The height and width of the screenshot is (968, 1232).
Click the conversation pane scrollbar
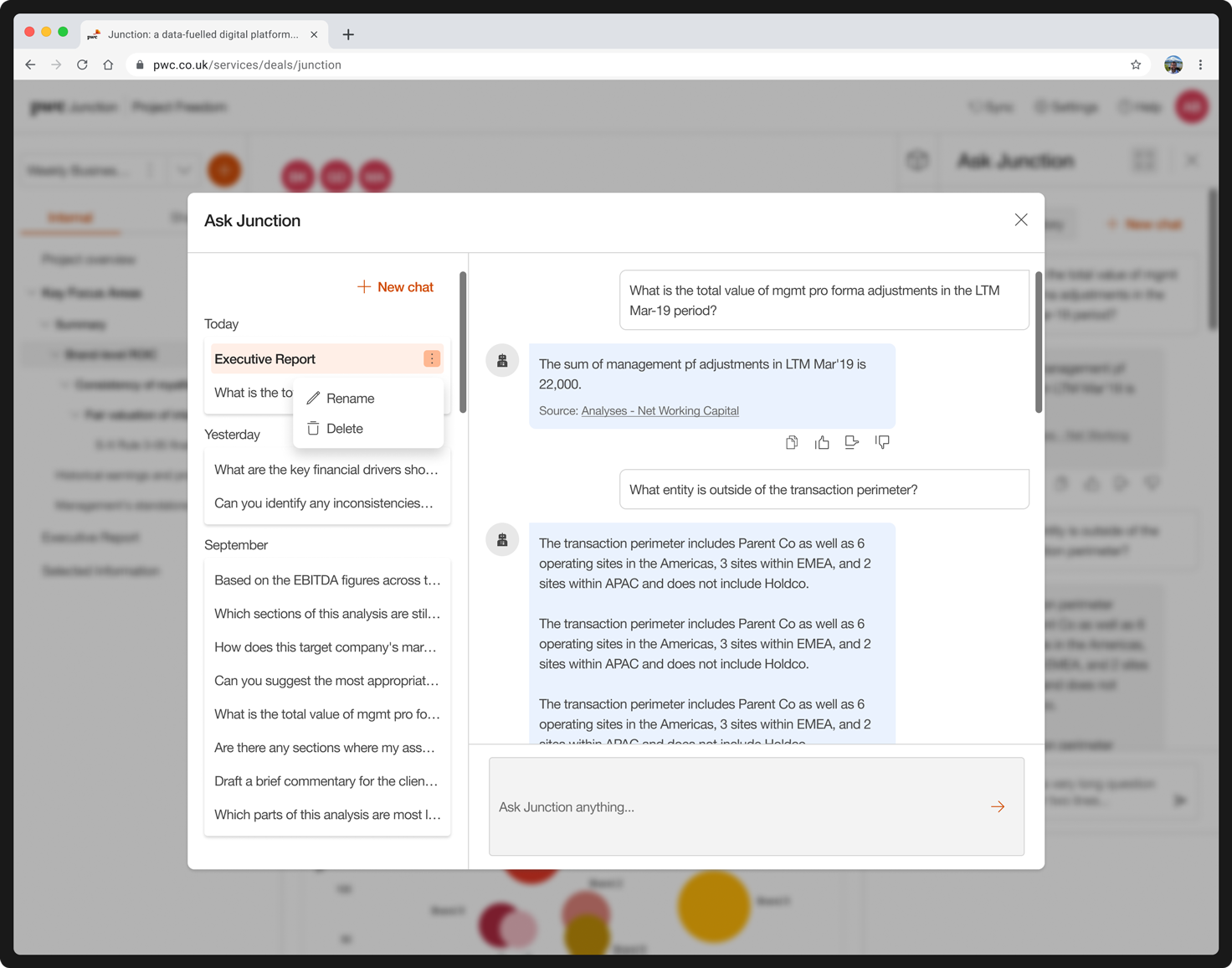[1039, 342]
